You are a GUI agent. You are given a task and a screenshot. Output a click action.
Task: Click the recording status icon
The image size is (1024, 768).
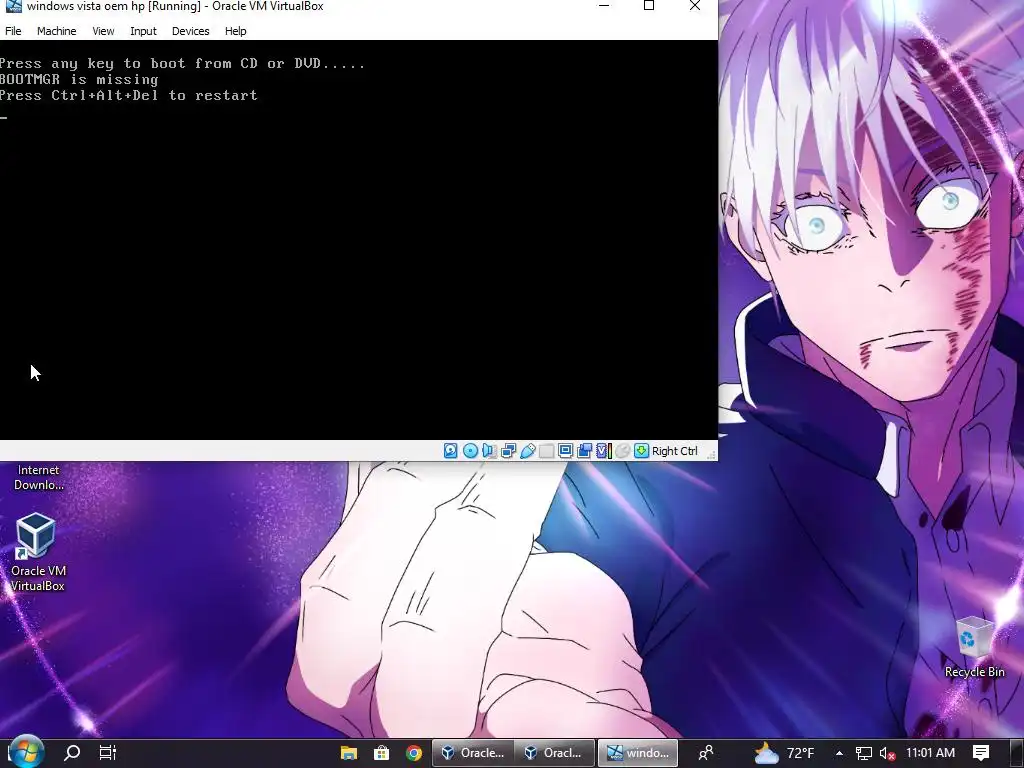(x=584, y=451)
